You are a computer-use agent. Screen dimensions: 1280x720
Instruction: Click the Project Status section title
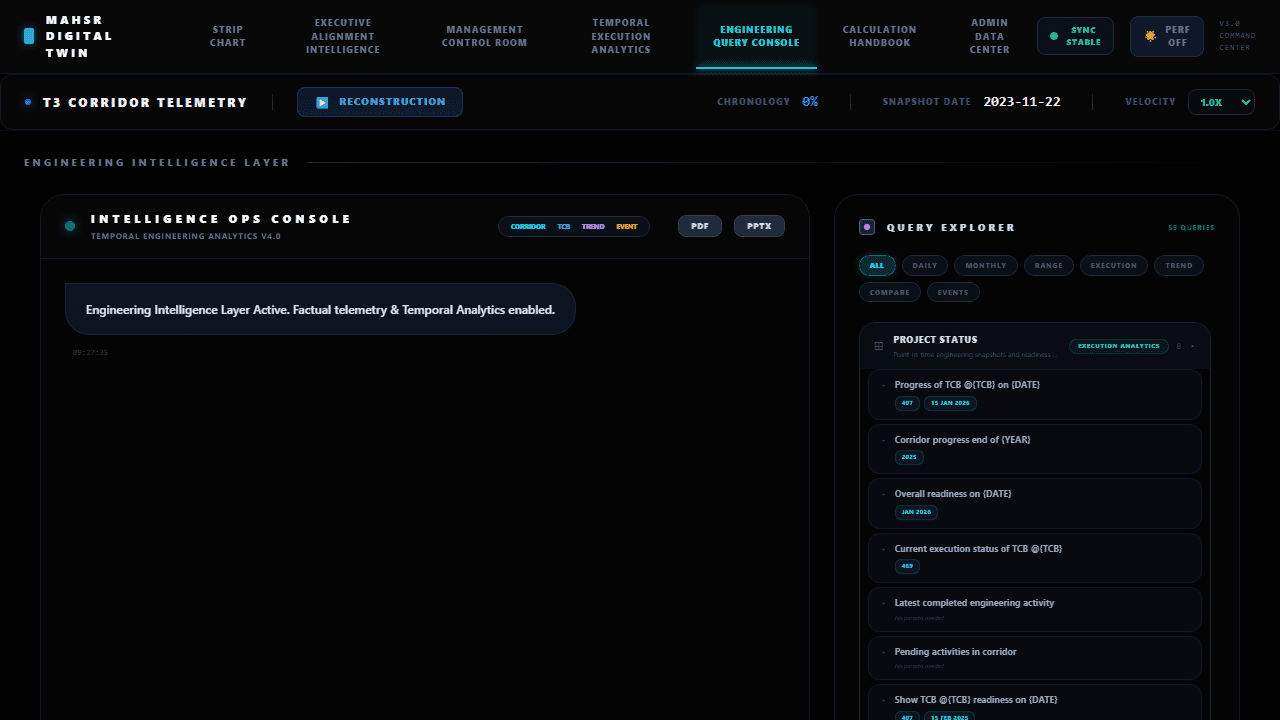point(935,340)
